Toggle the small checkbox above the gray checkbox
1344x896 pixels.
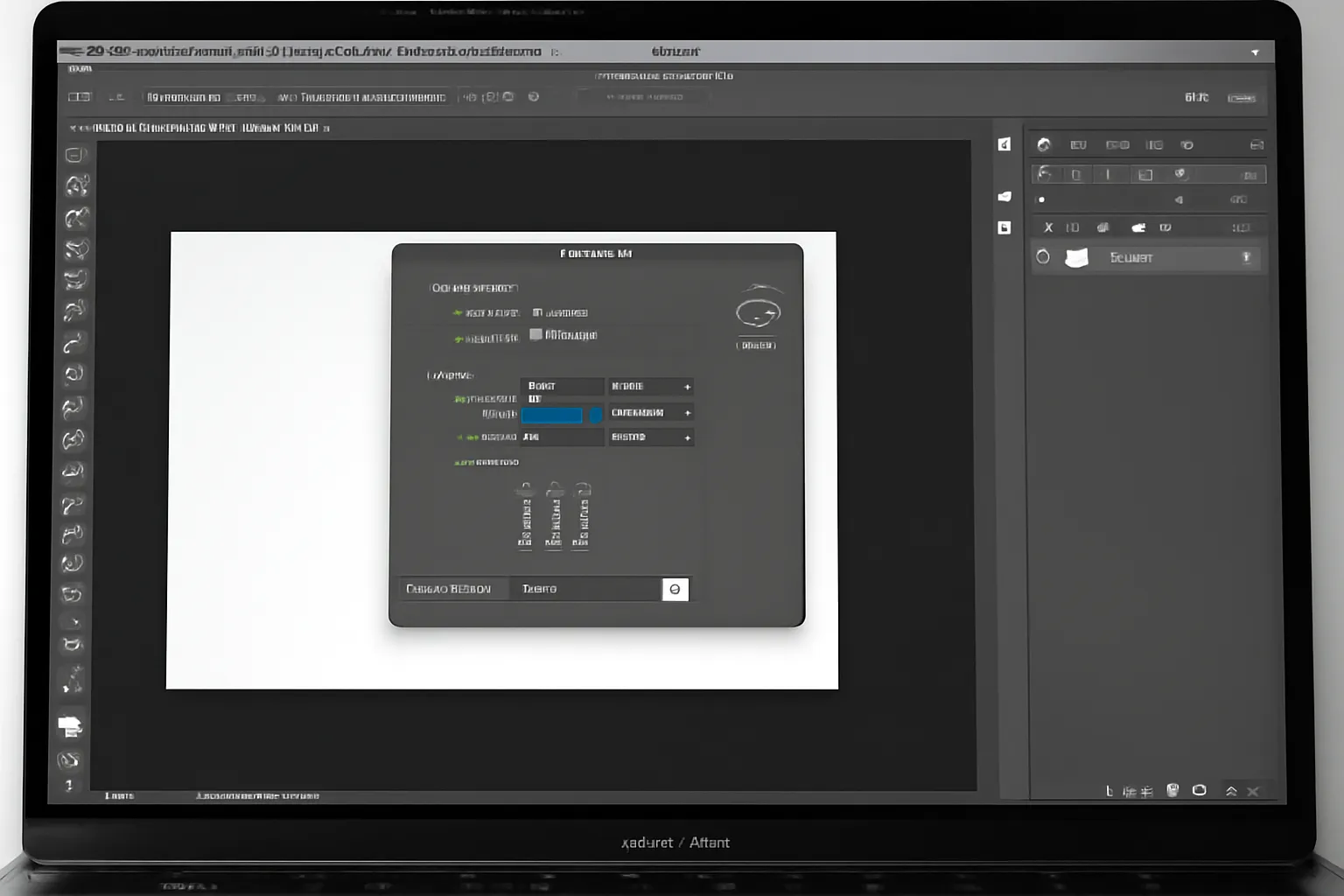(537, 312)
